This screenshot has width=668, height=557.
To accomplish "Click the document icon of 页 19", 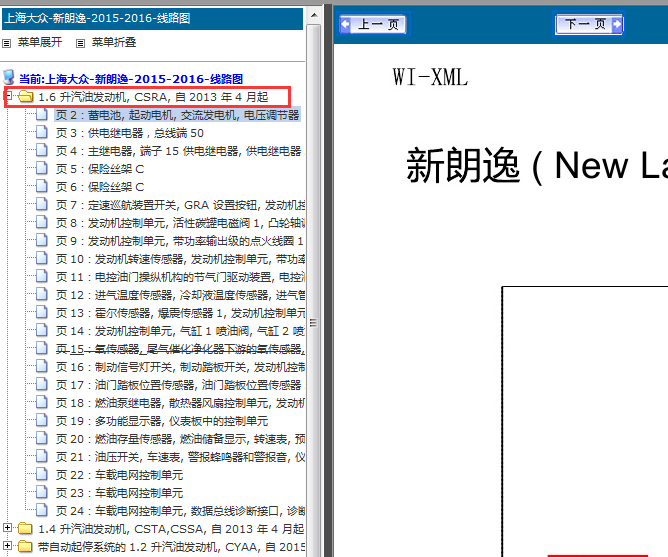I will 42,420.
